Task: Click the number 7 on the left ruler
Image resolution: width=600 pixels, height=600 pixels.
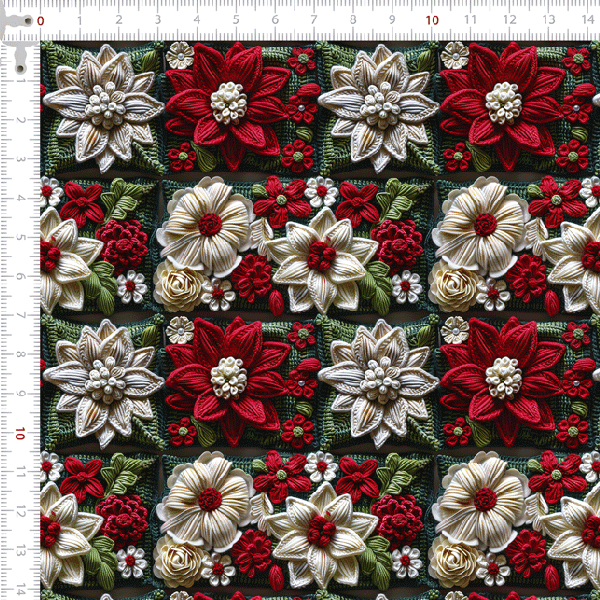Action: pos(20,315)
